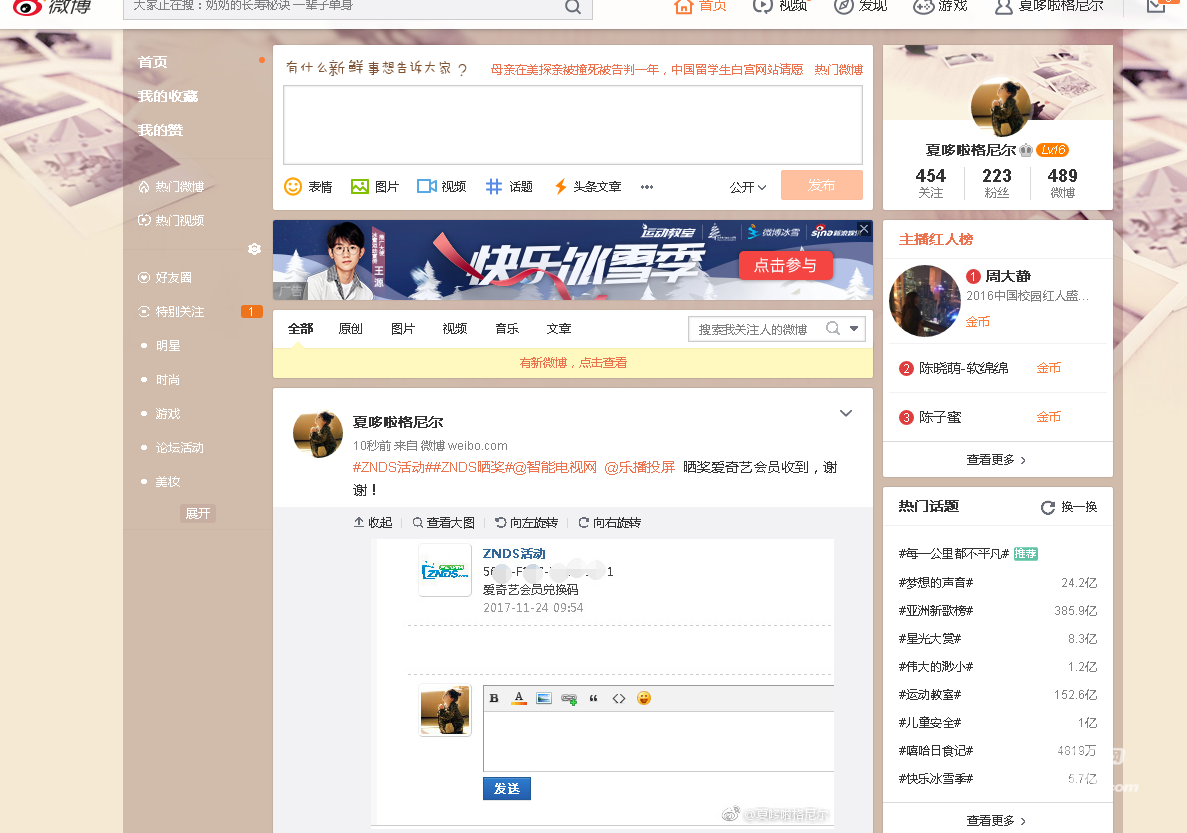Open 热门视频 in sidebar
Screen dimensions: 1187x833
point(171,220)
